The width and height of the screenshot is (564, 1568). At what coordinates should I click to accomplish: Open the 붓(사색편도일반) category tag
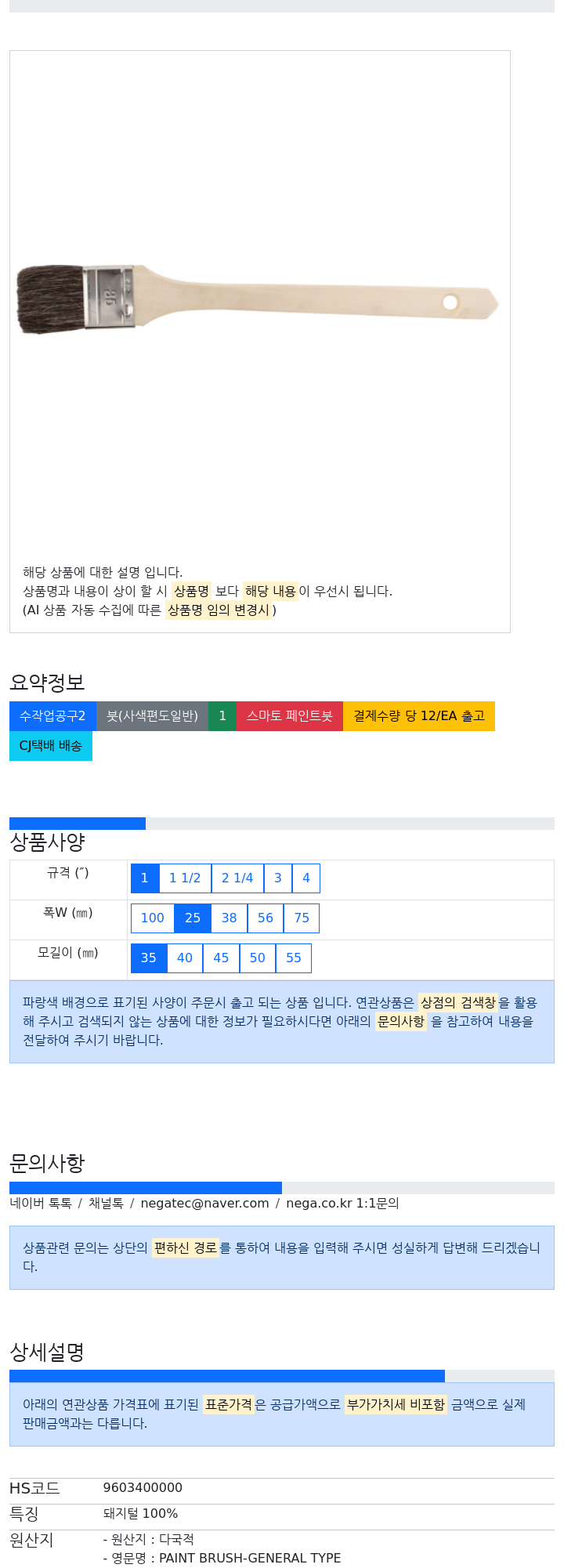[152, 716]
